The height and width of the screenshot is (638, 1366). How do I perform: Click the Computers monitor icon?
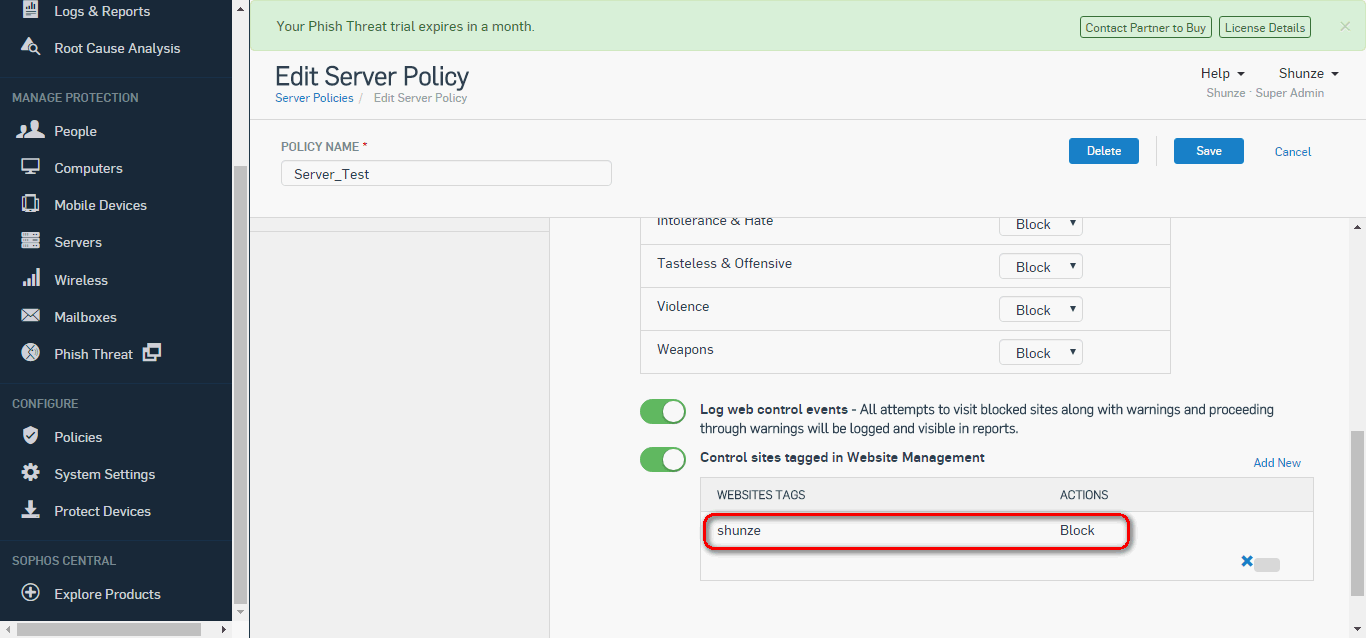pos(31,168)
